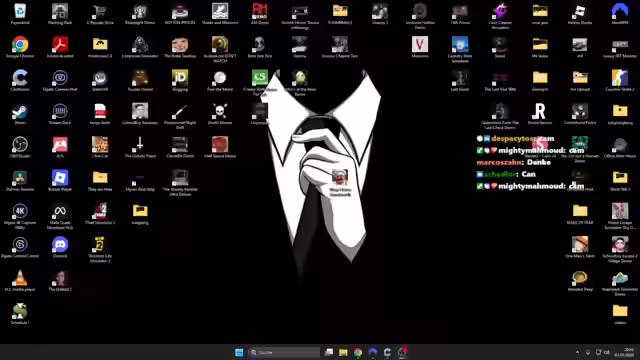The width and height of the screenshot is (640, 360).
Task: Open the OBS Studio shortcut
Action: coord(20,146)
